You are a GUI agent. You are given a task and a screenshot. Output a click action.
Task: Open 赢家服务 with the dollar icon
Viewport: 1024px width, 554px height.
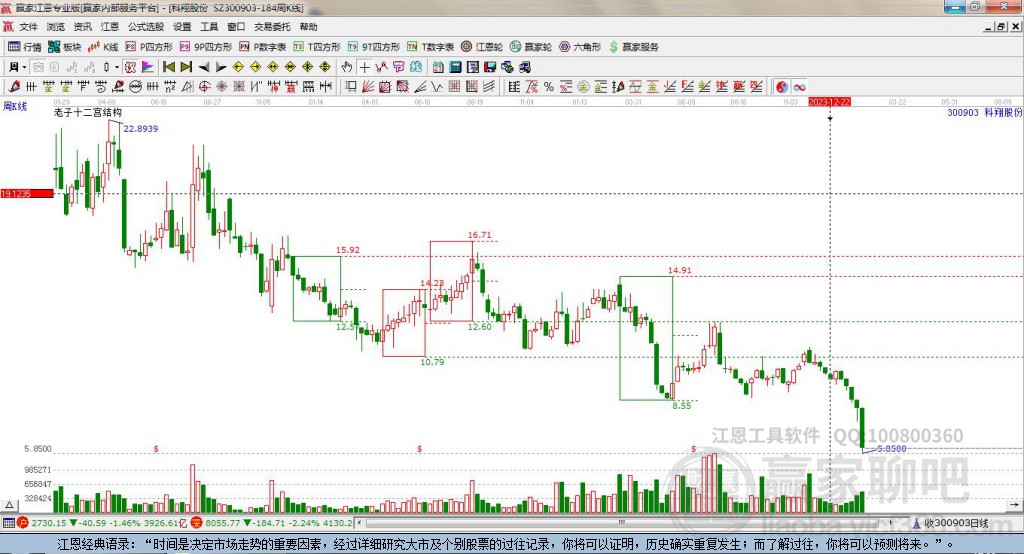click(x=634, y=47)
